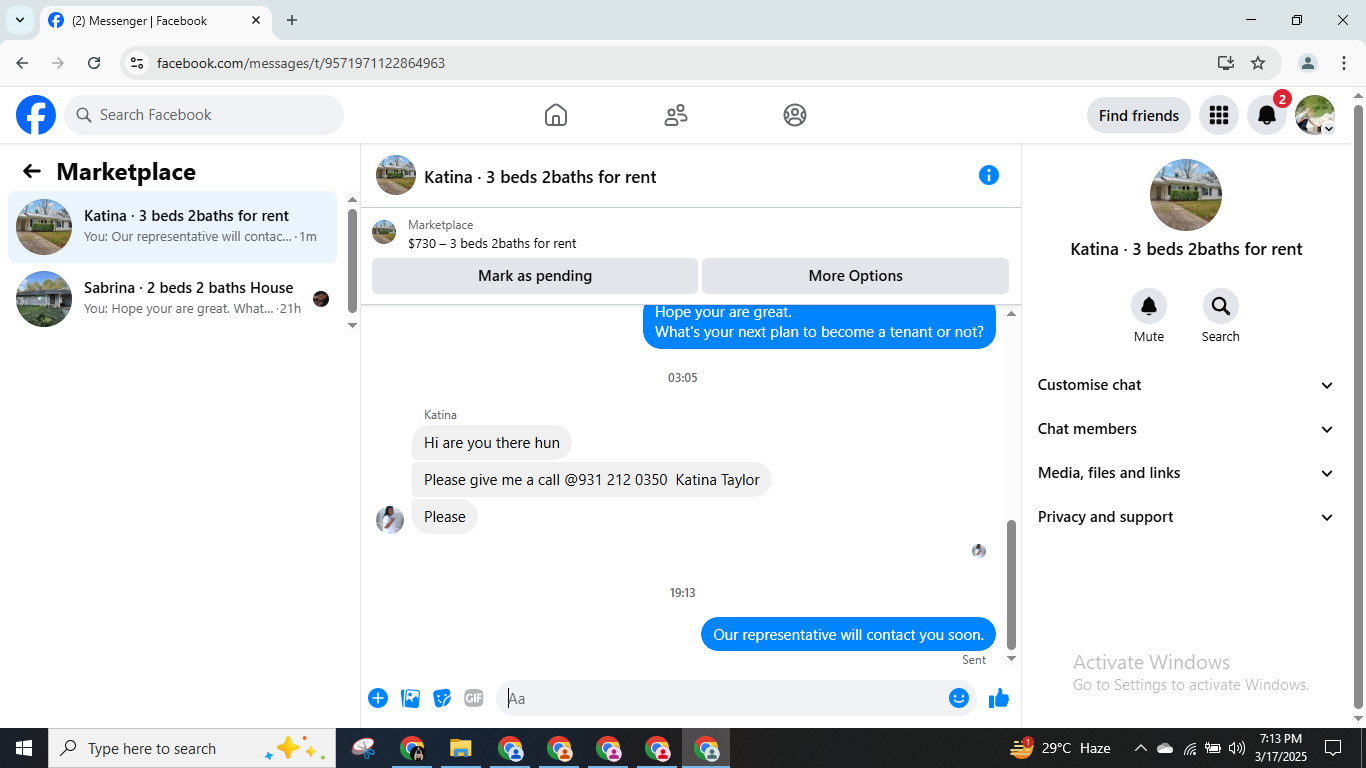Open the $730 Marketplace listing link
The height and width of the screenshot is (768, 1366).
pyautogui.click(x=492, y=243)
